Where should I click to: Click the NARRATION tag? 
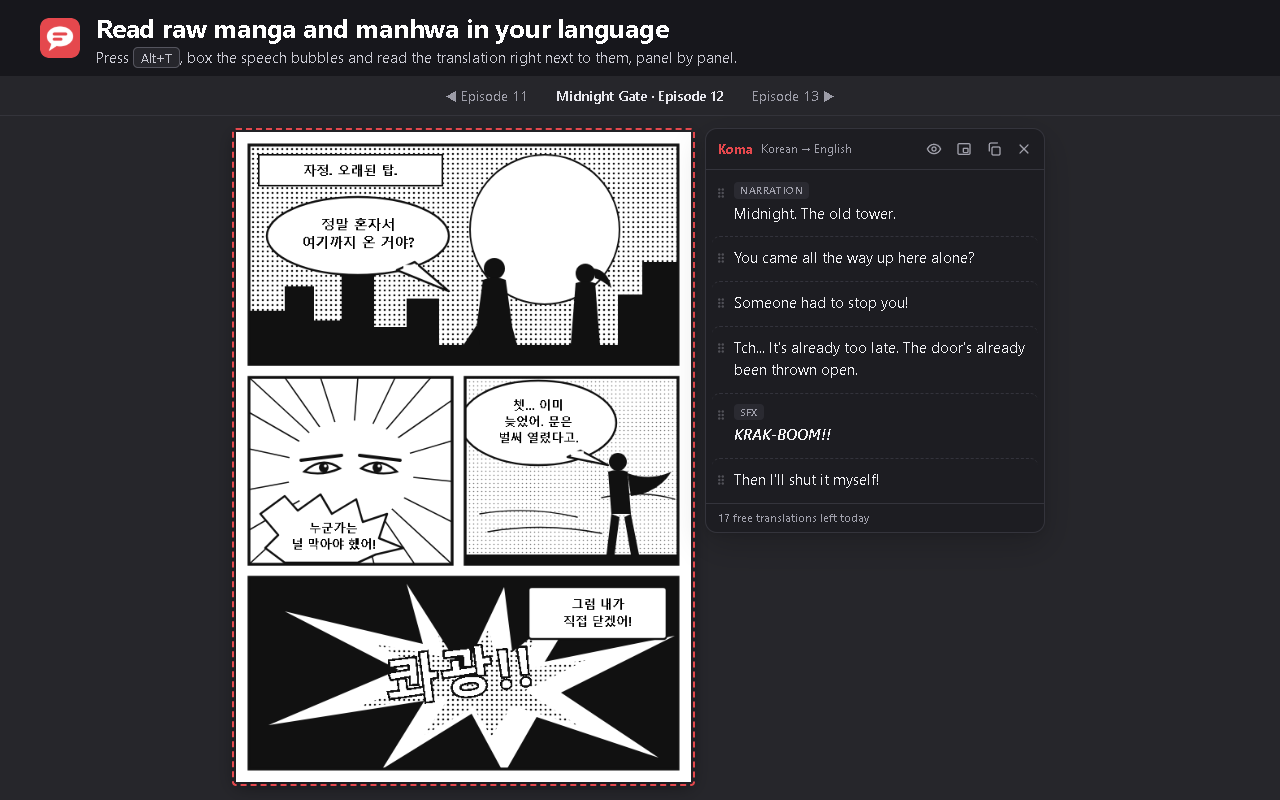click(x=771, y=190)
